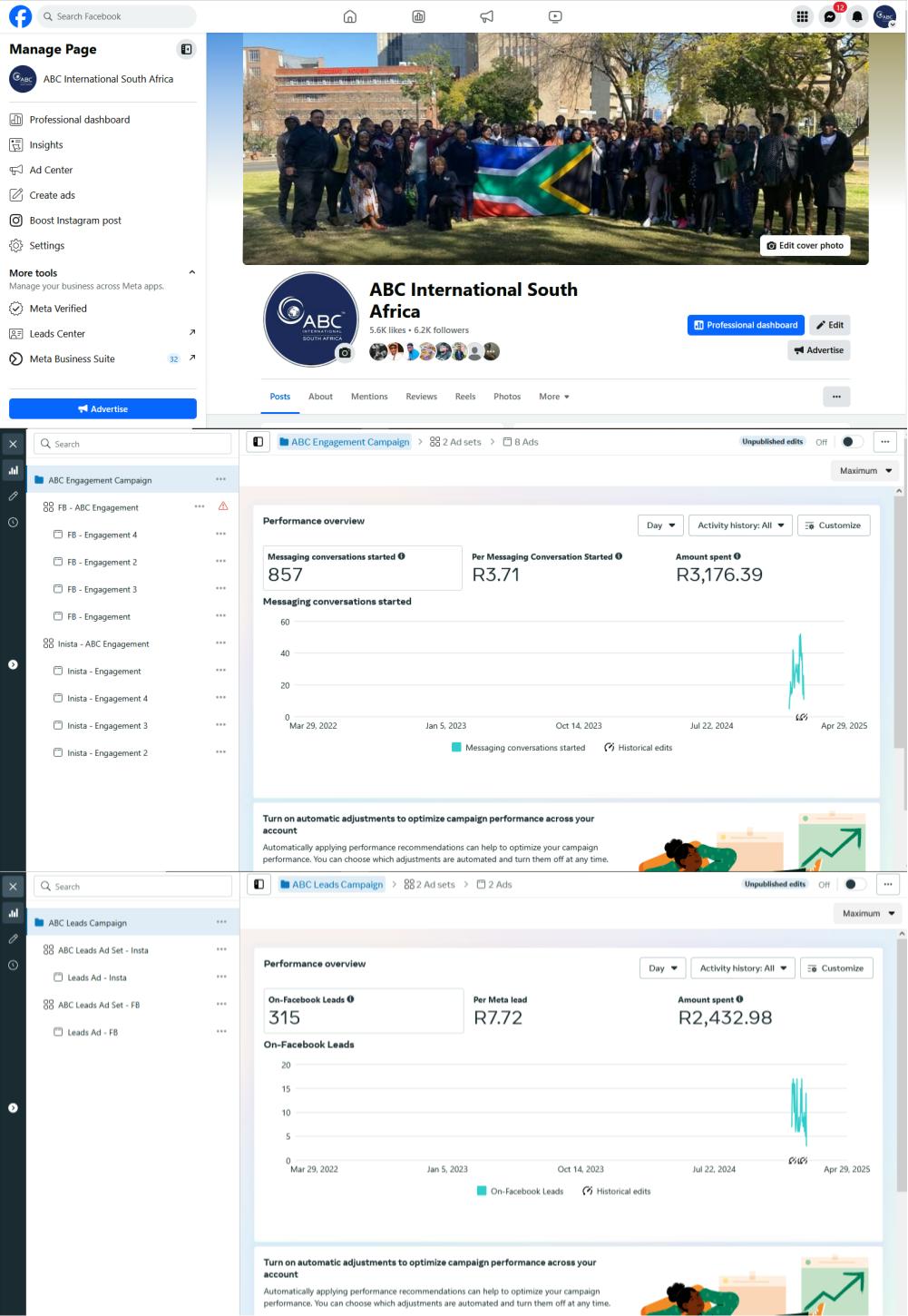The height and width of the screenshot is (1316, 908).
Task: Toggle ABC Leads Campaign on/off switch
Action: tap(854, 884)
